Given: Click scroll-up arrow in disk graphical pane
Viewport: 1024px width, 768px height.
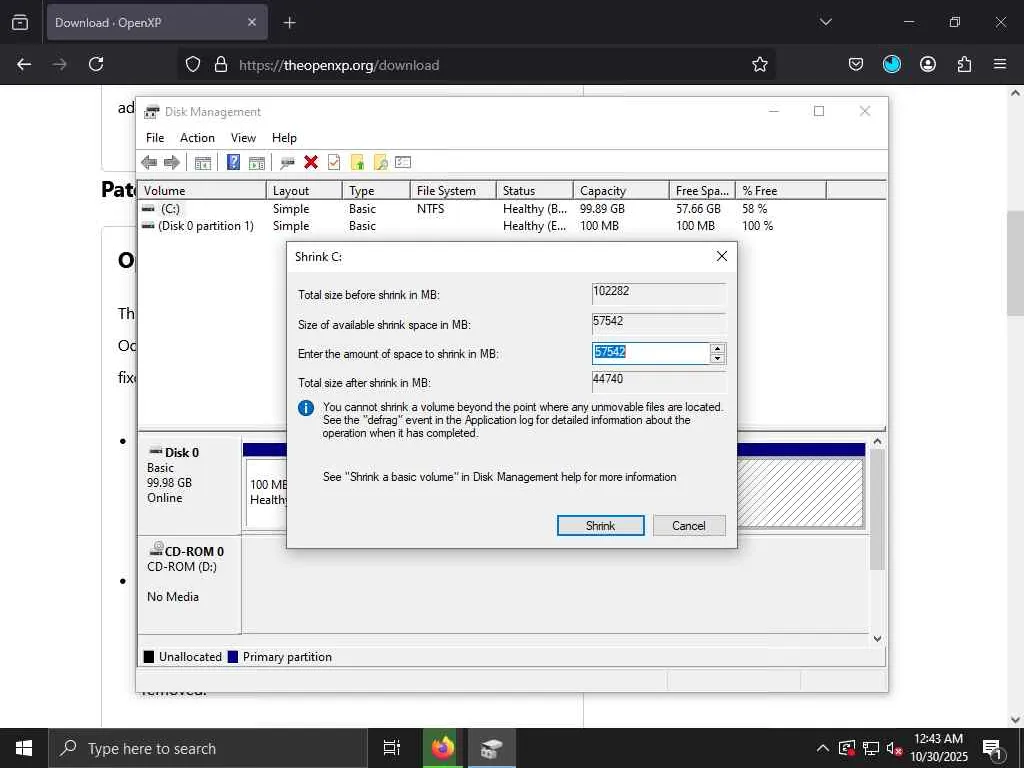Looking at the screenshot, I should (878, 441).
